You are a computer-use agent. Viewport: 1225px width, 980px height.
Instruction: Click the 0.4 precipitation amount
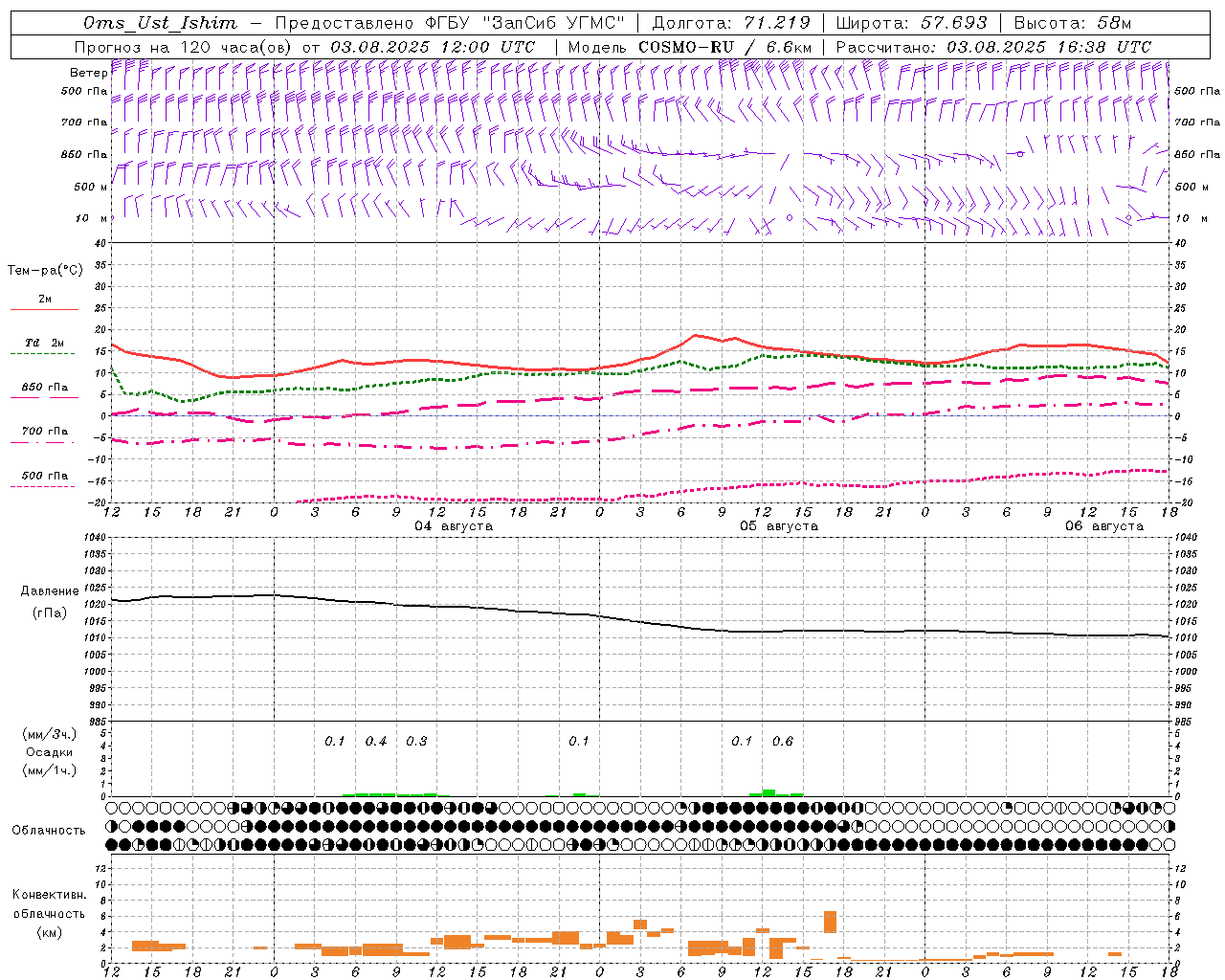pyautogui.click(x=376, y=742)
